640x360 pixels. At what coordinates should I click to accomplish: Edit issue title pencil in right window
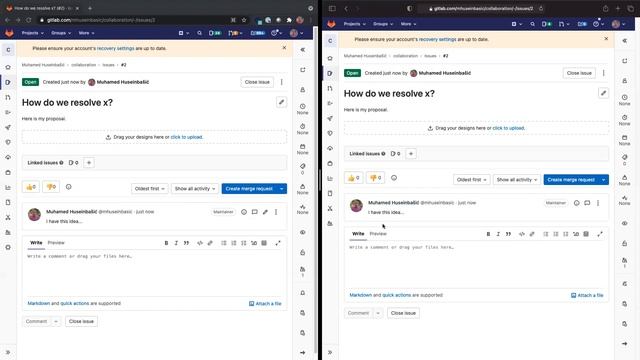coord(603,93)
